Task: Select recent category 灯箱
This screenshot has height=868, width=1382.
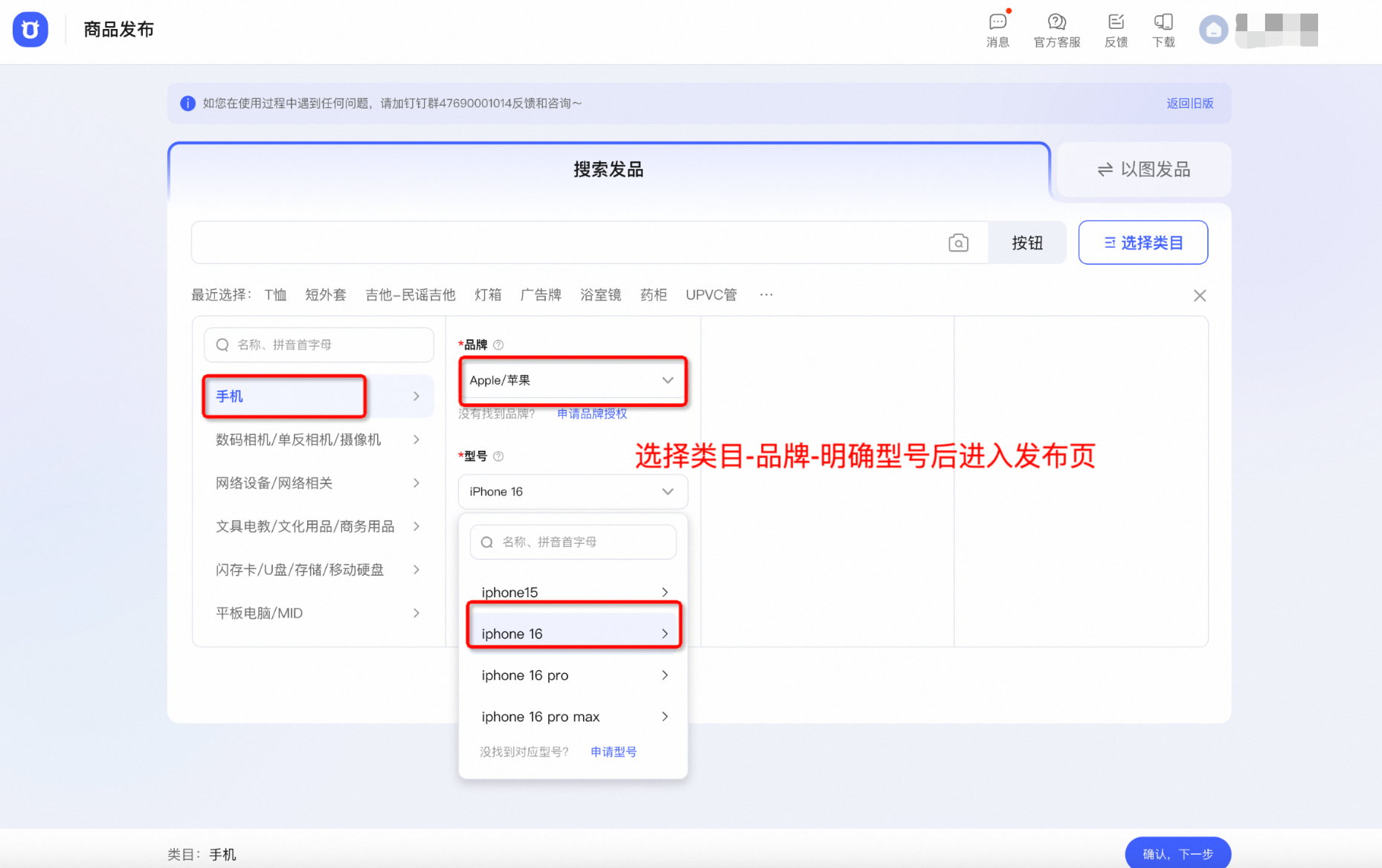Action: coord(488,295)
